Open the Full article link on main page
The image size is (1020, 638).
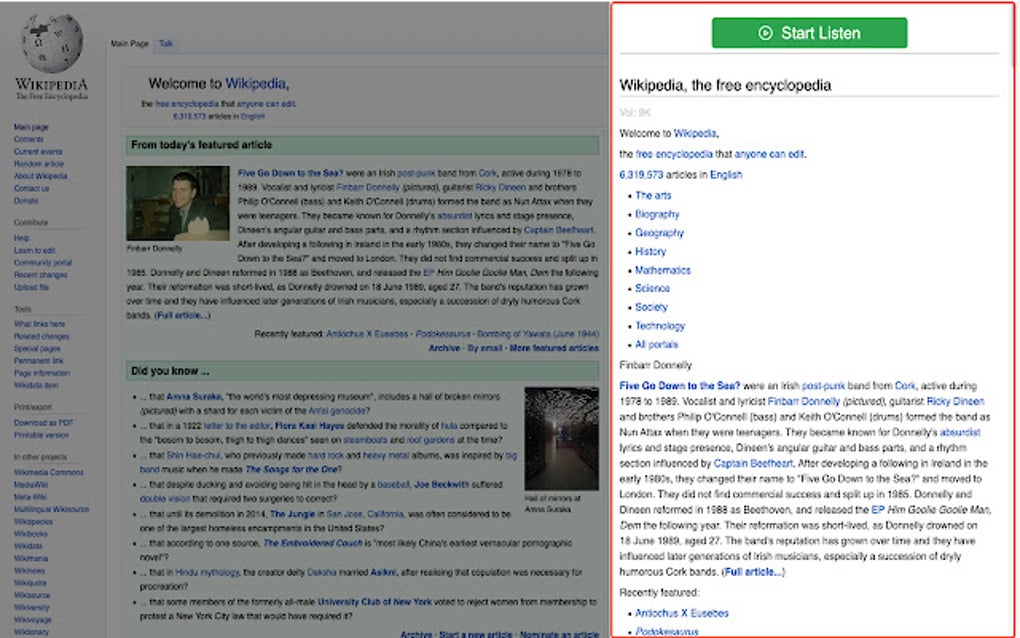coord(182,315)
